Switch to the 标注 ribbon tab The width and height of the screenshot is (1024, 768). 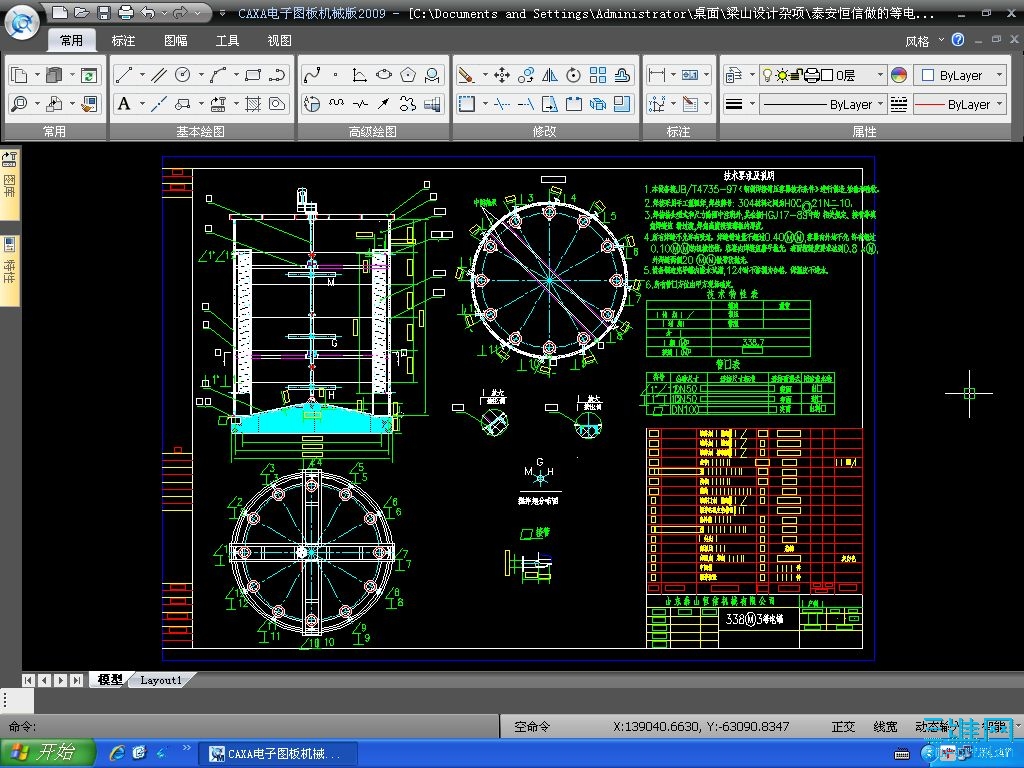pos(123,40)
